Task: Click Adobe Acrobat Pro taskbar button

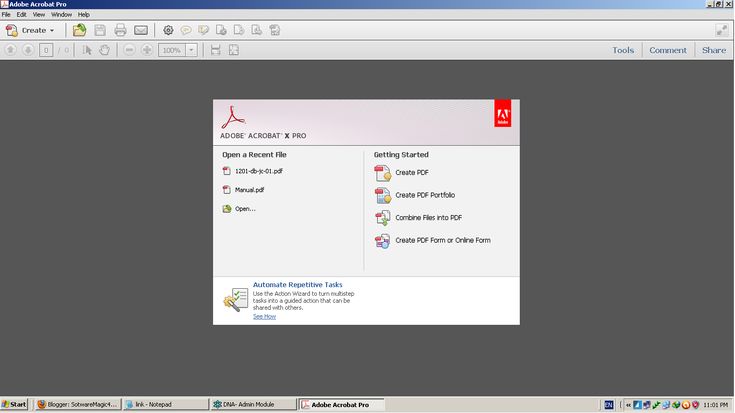Action: tap(342, 404)
